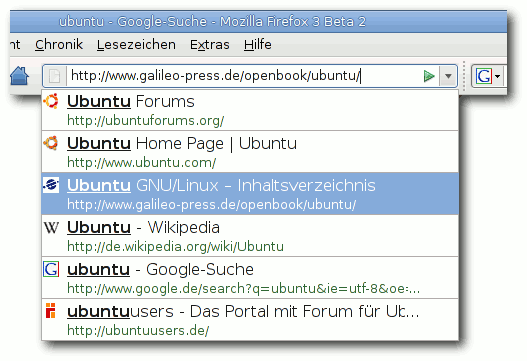Open the Hilfe menu
Screen dimensions: 527x361
click(x=258, y=44)
